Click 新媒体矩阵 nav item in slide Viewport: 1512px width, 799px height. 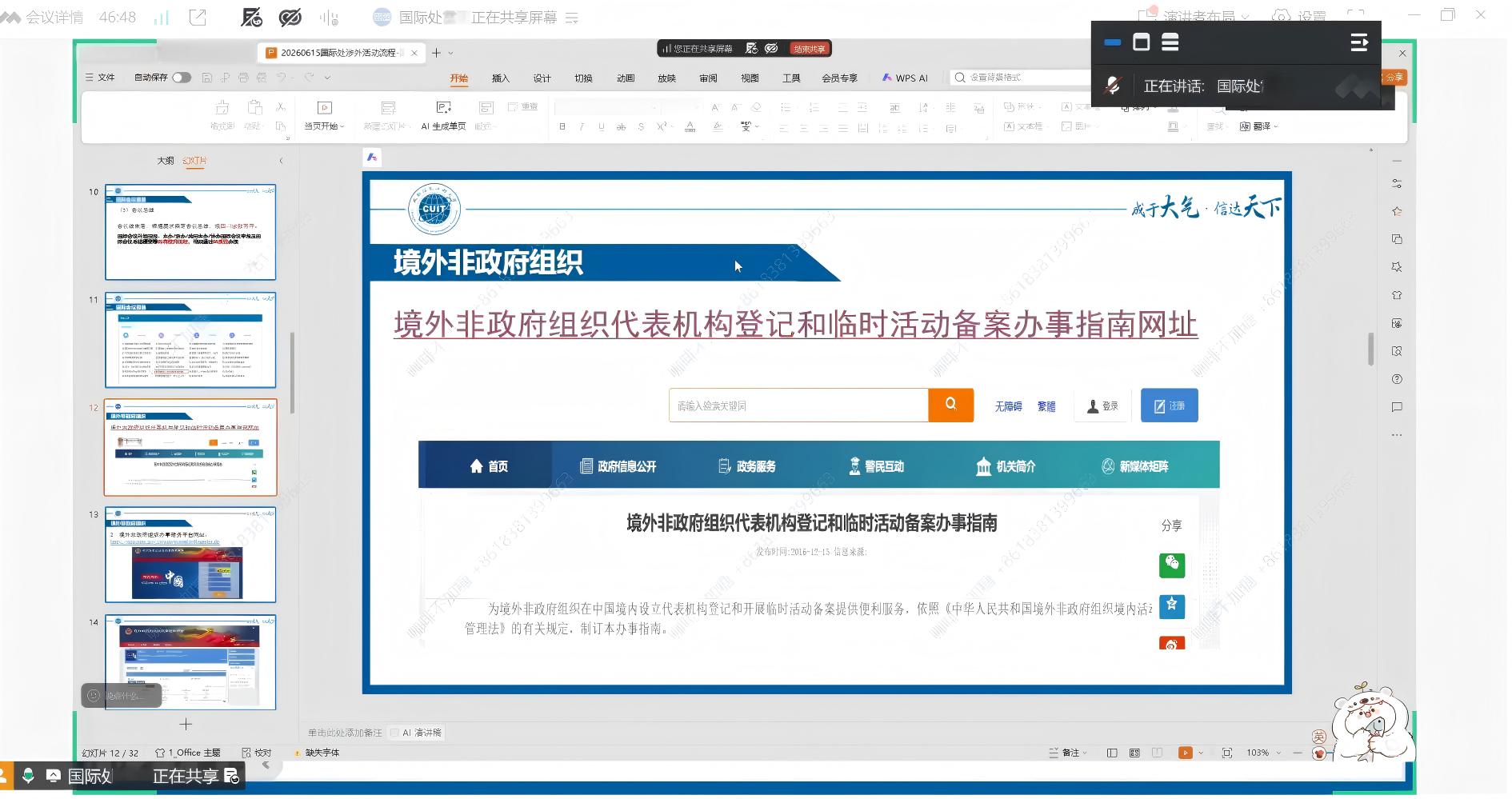coord(1134,465)
